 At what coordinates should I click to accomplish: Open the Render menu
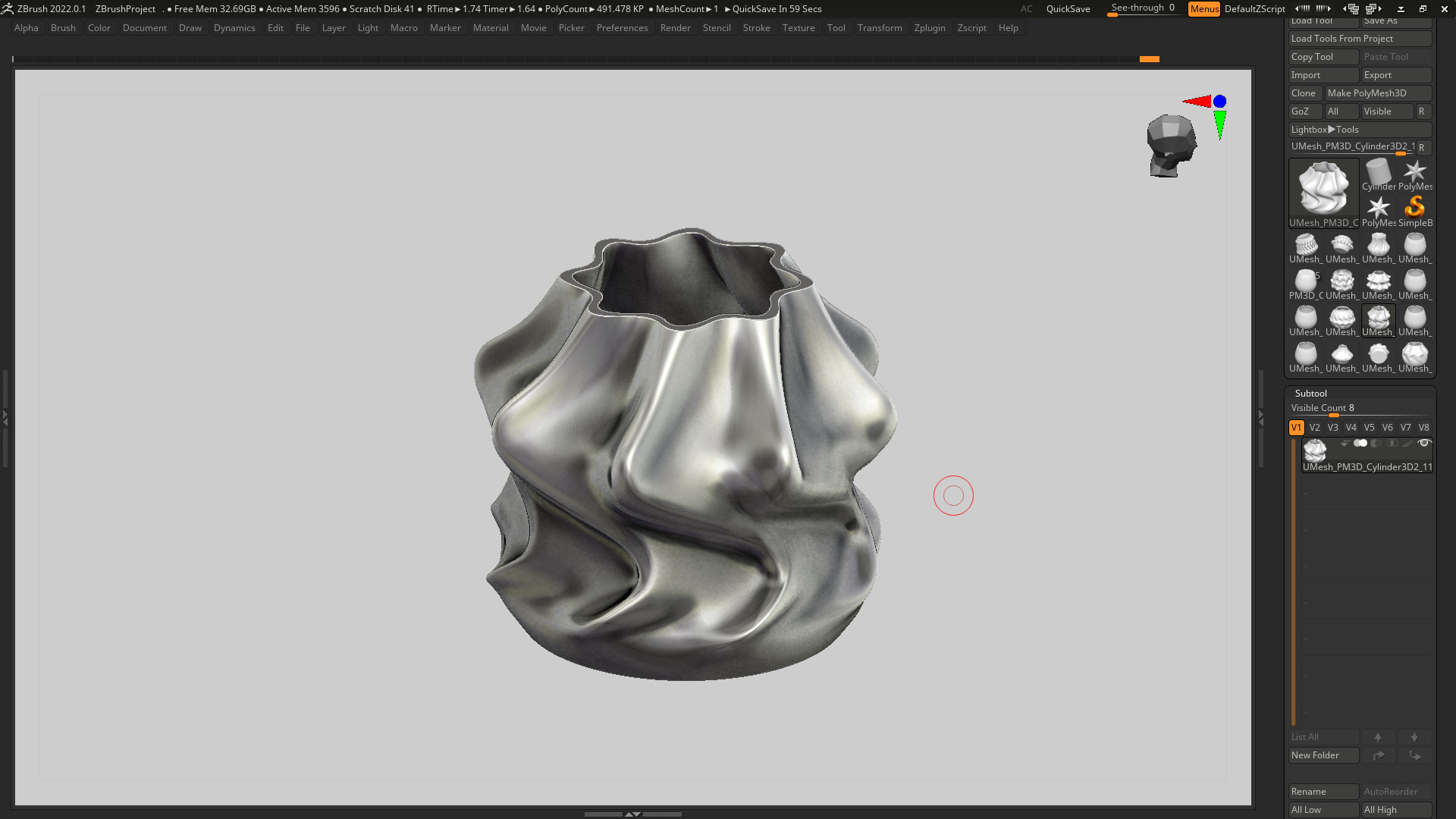675,28
